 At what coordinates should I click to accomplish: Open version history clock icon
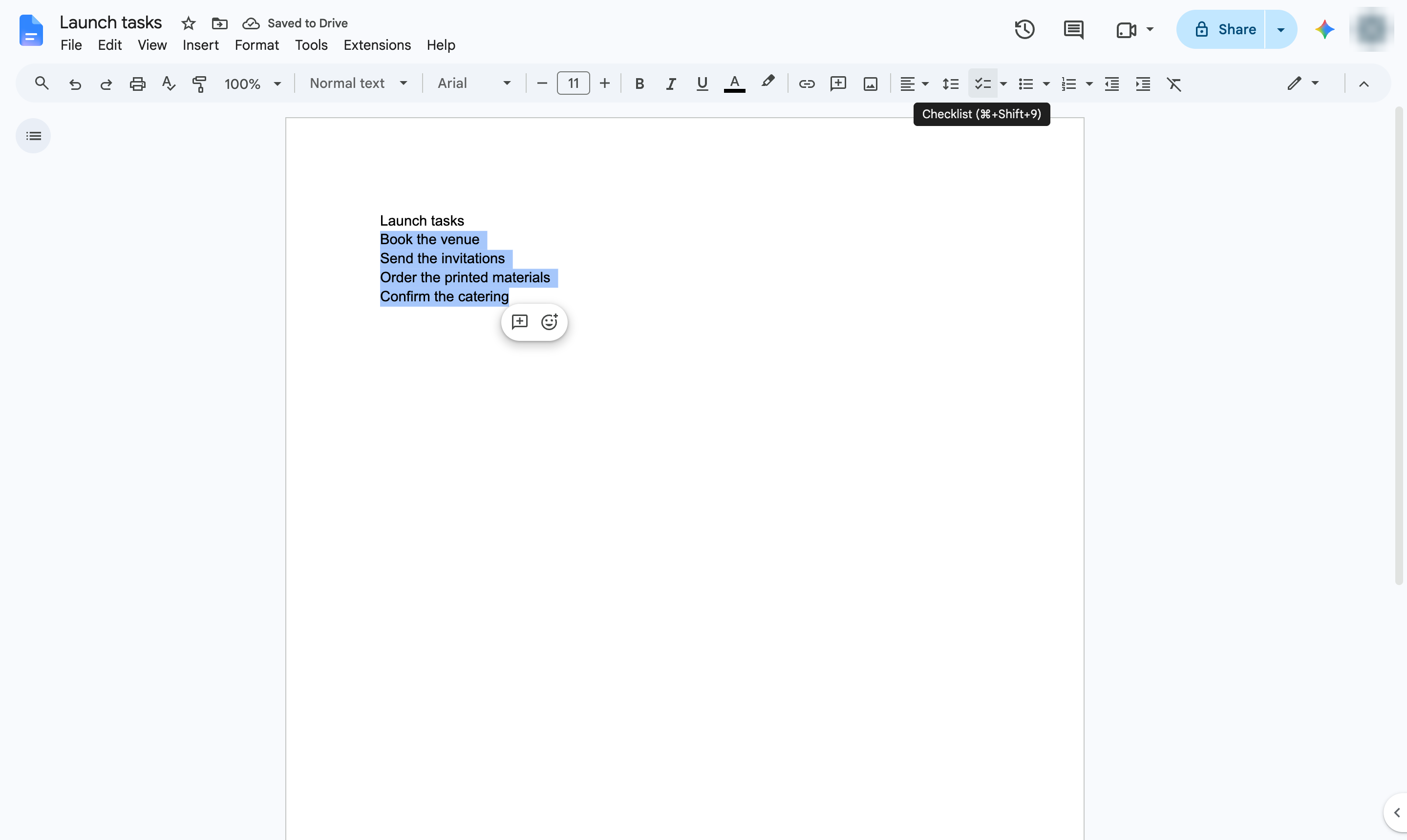(1024, 29)
